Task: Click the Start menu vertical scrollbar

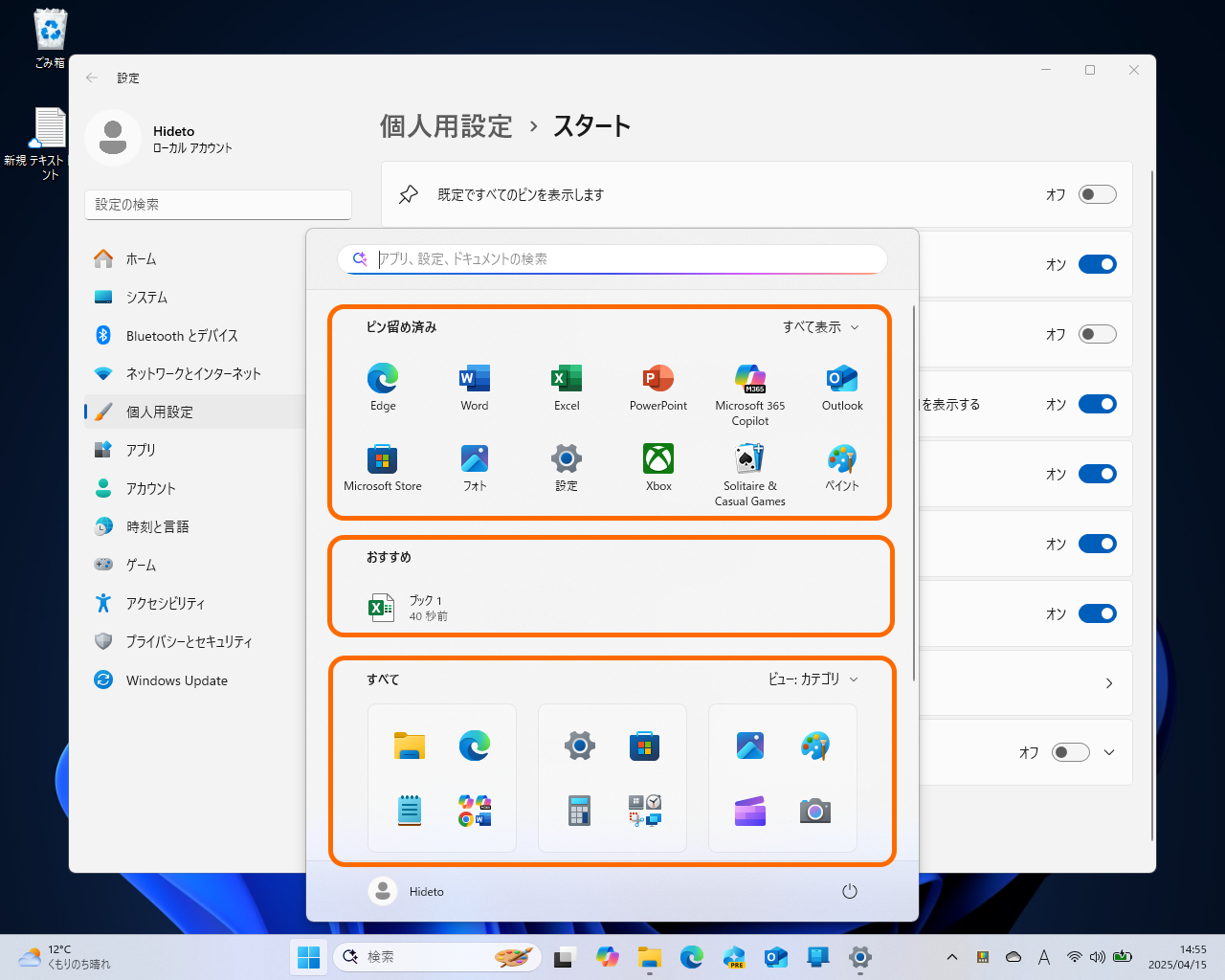Action: tap(914, 493)
